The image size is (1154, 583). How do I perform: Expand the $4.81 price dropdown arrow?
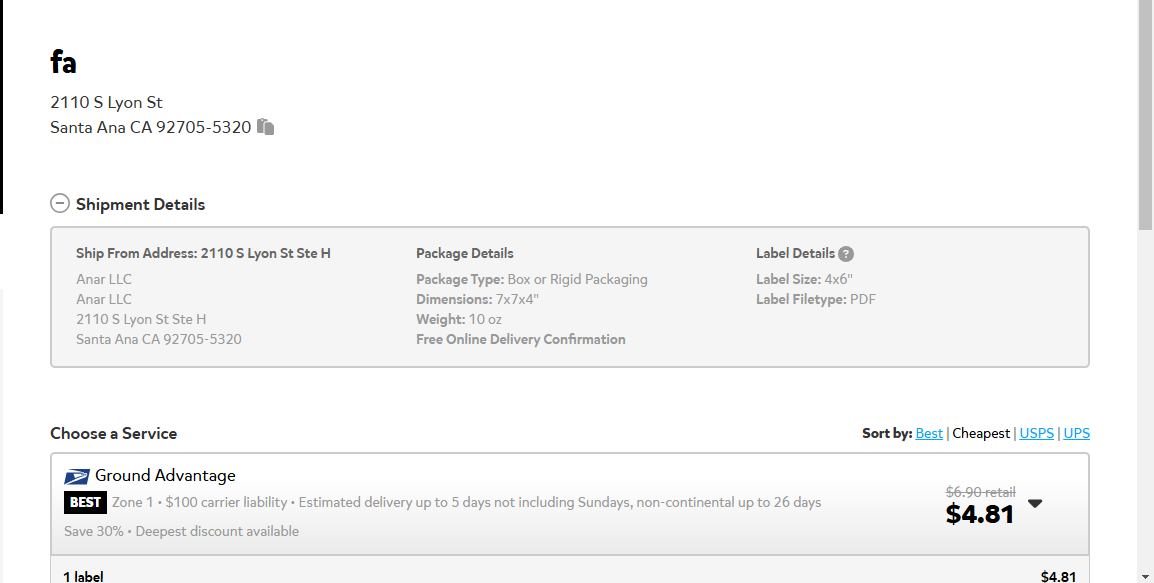(x=1035, y=504)
